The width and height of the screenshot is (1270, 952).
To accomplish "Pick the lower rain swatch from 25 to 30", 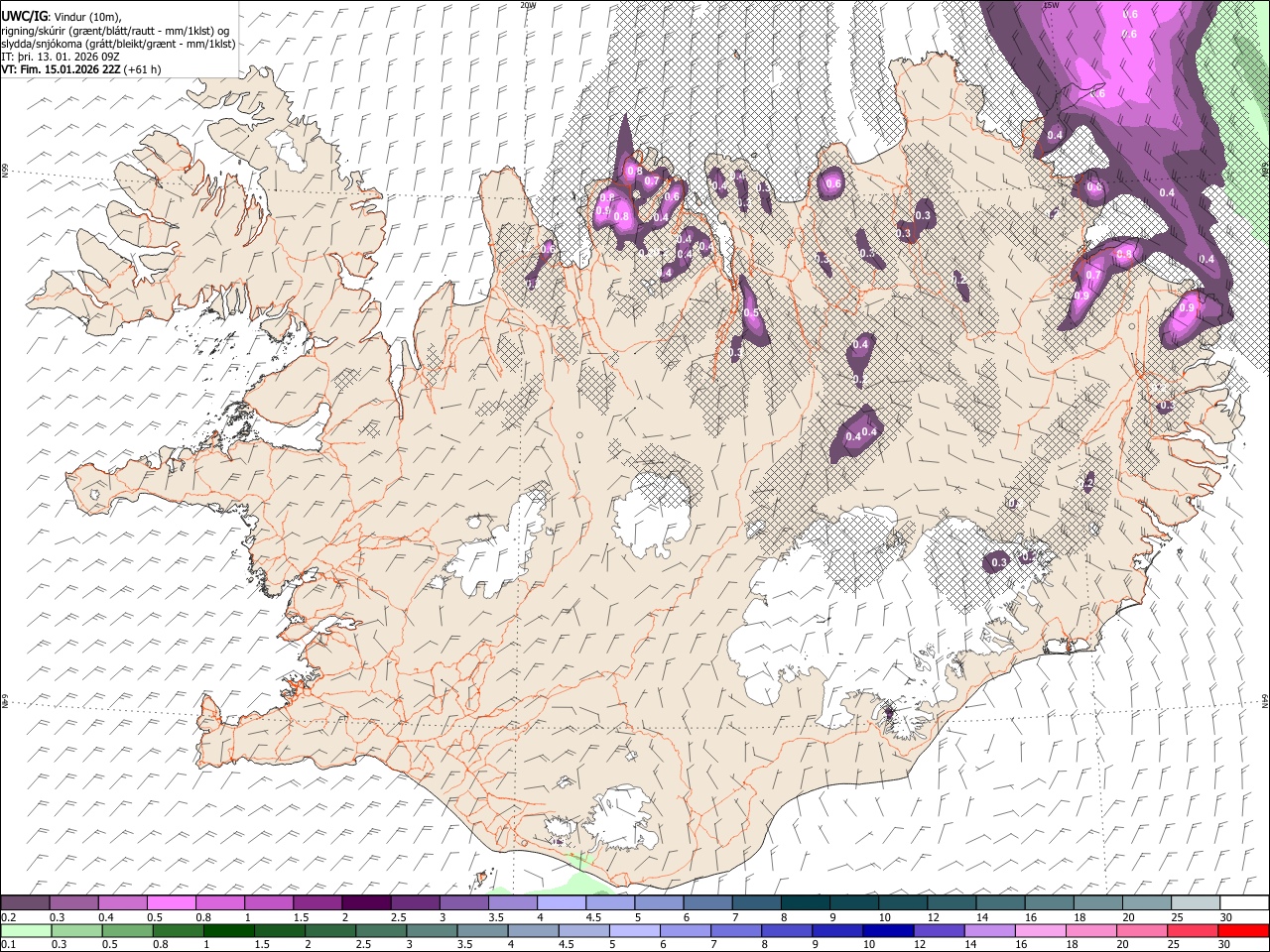I will 1195,930.
